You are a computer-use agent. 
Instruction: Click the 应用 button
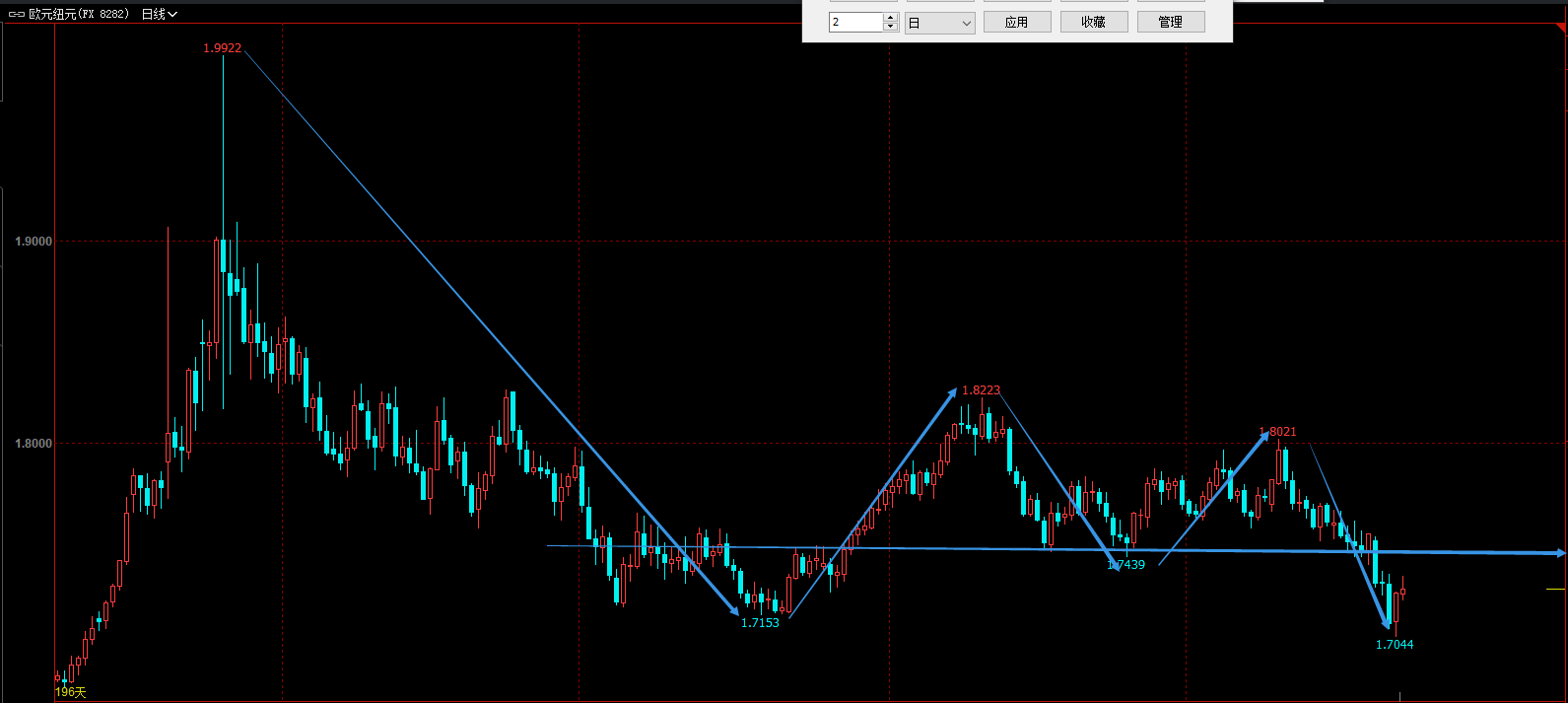click(1017, 22)
